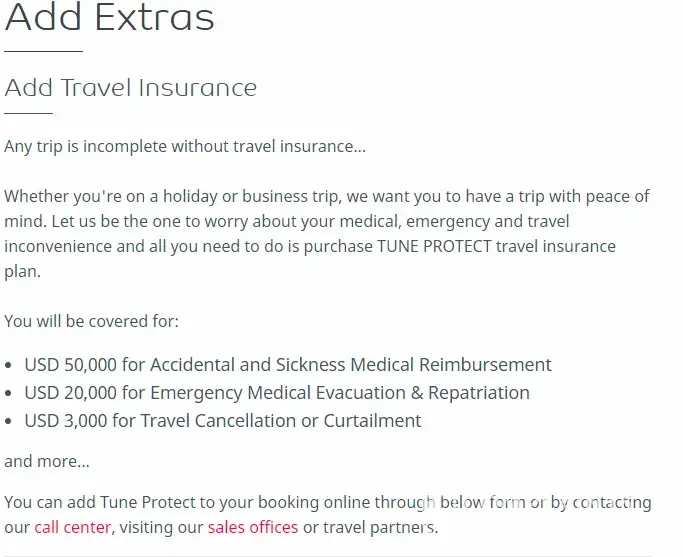Click the 'and more...' text
This screenshot has width=683, height=557.
click(47, 461)
